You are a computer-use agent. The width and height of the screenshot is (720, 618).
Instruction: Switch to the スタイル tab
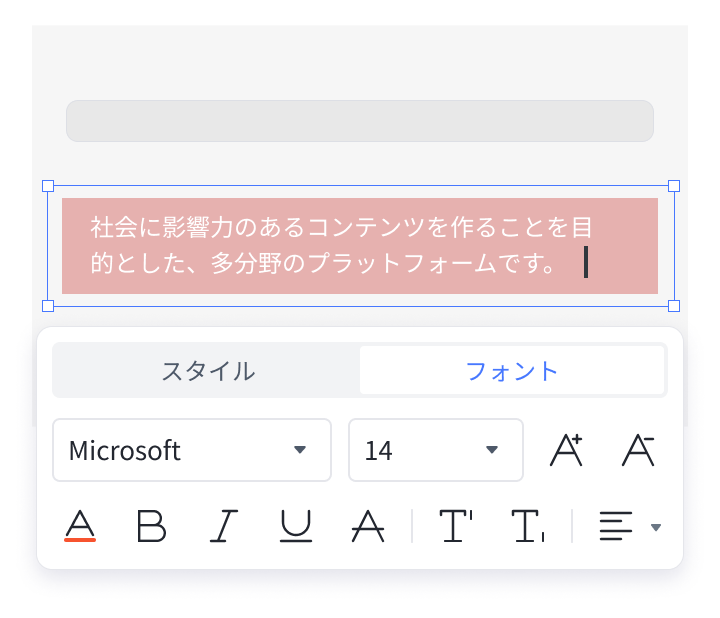click(x=208, y=371)
